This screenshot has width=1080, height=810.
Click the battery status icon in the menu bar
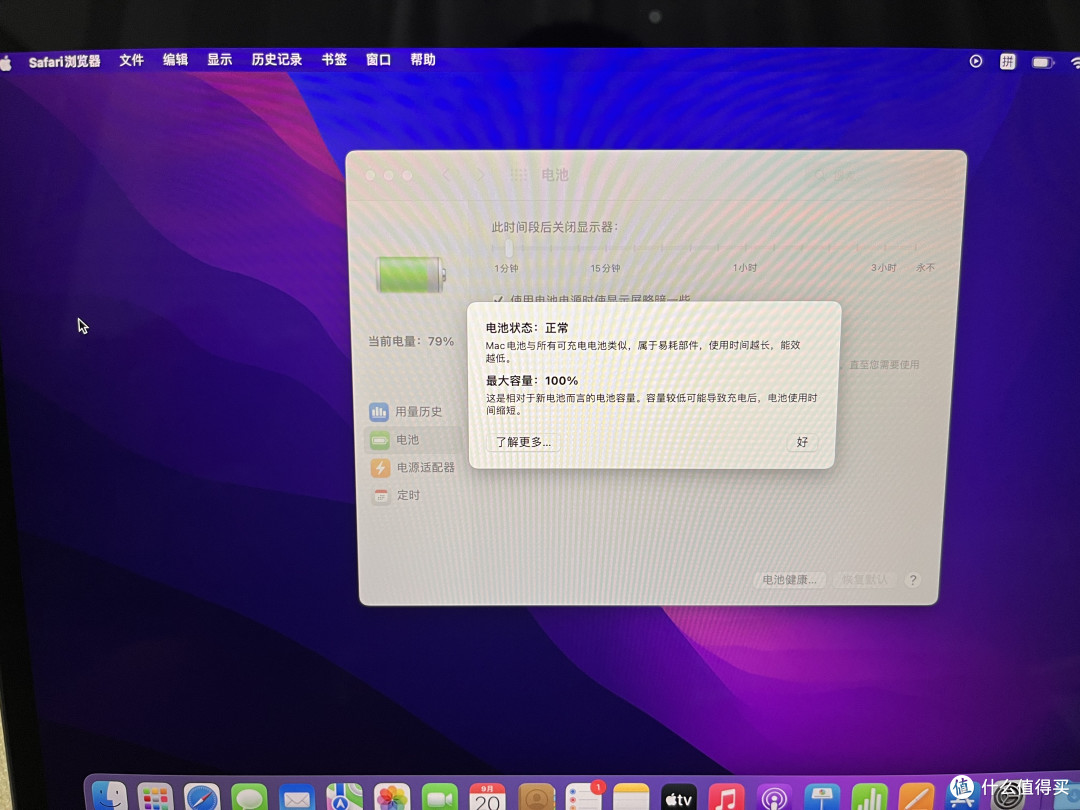[1043, 63]
